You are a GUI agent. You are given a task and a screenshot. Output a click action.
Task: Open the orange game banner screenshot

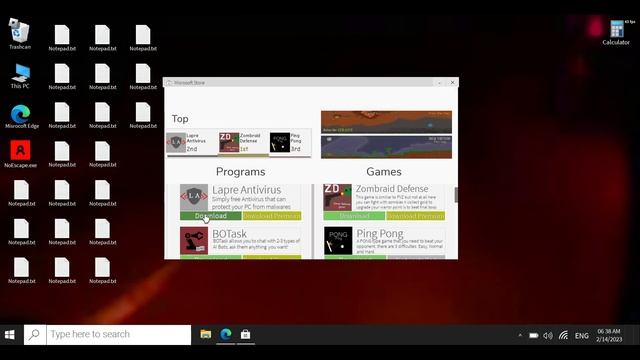(x=386, y=122)
